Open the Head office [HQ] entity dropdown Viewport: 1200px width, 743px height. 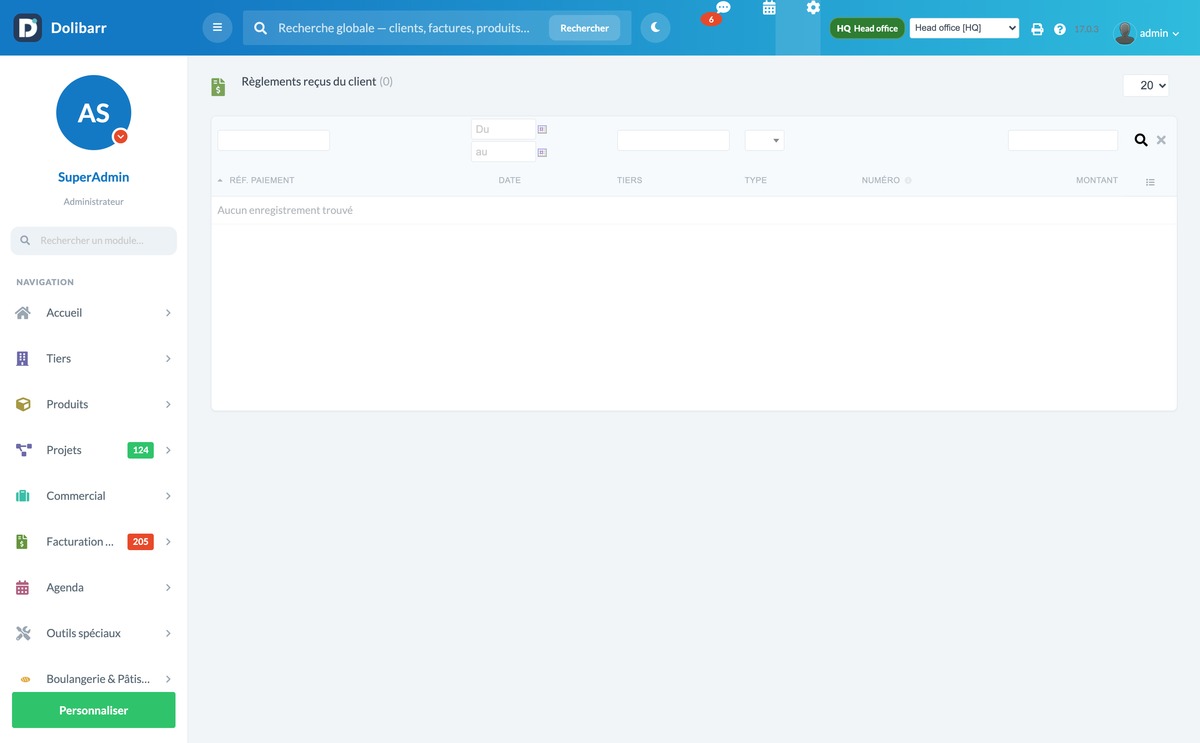point(964,28)
